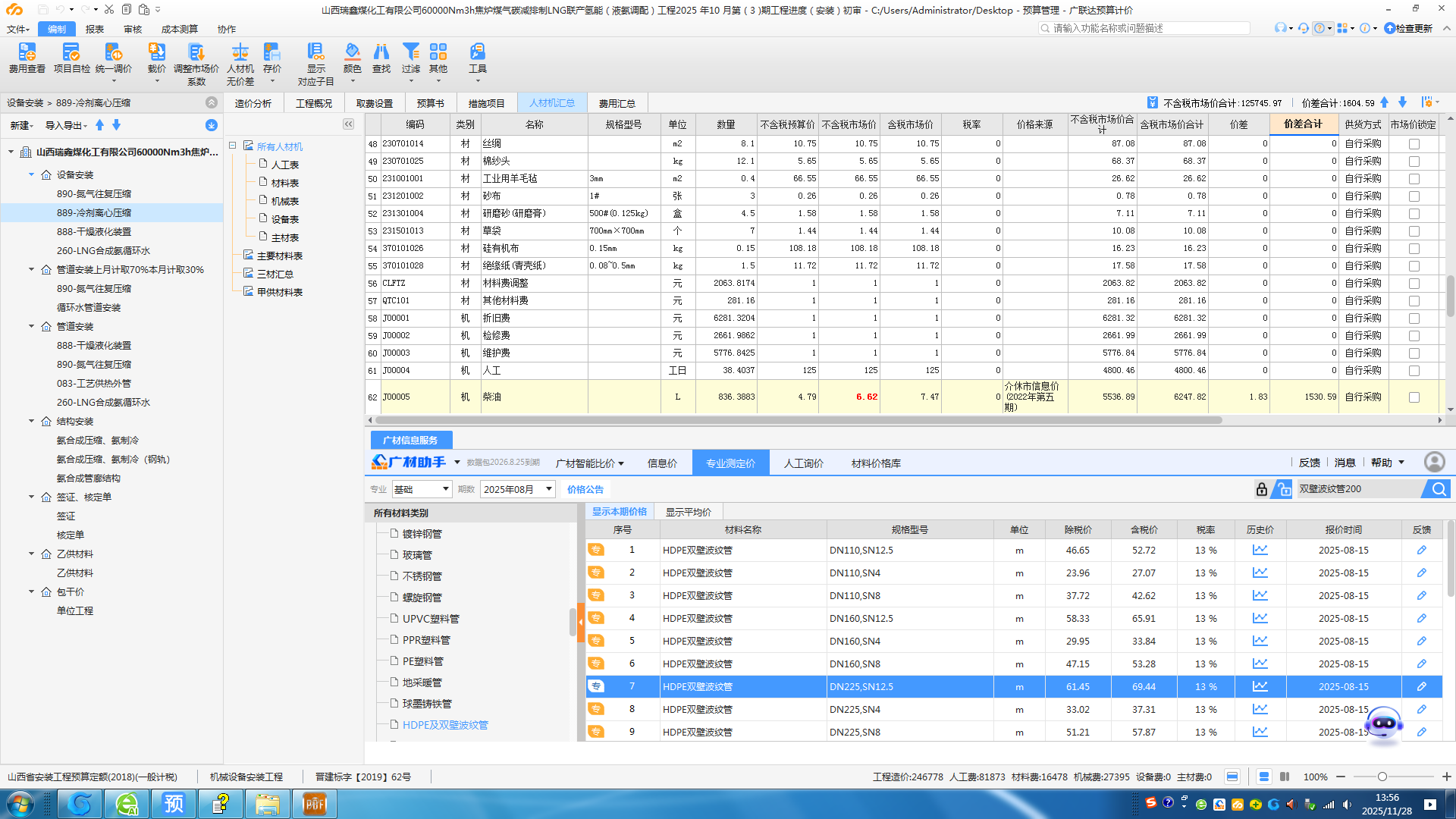Click the padlock icon near search box
The image size is (1456, 819).
[x=1261, y=489]
